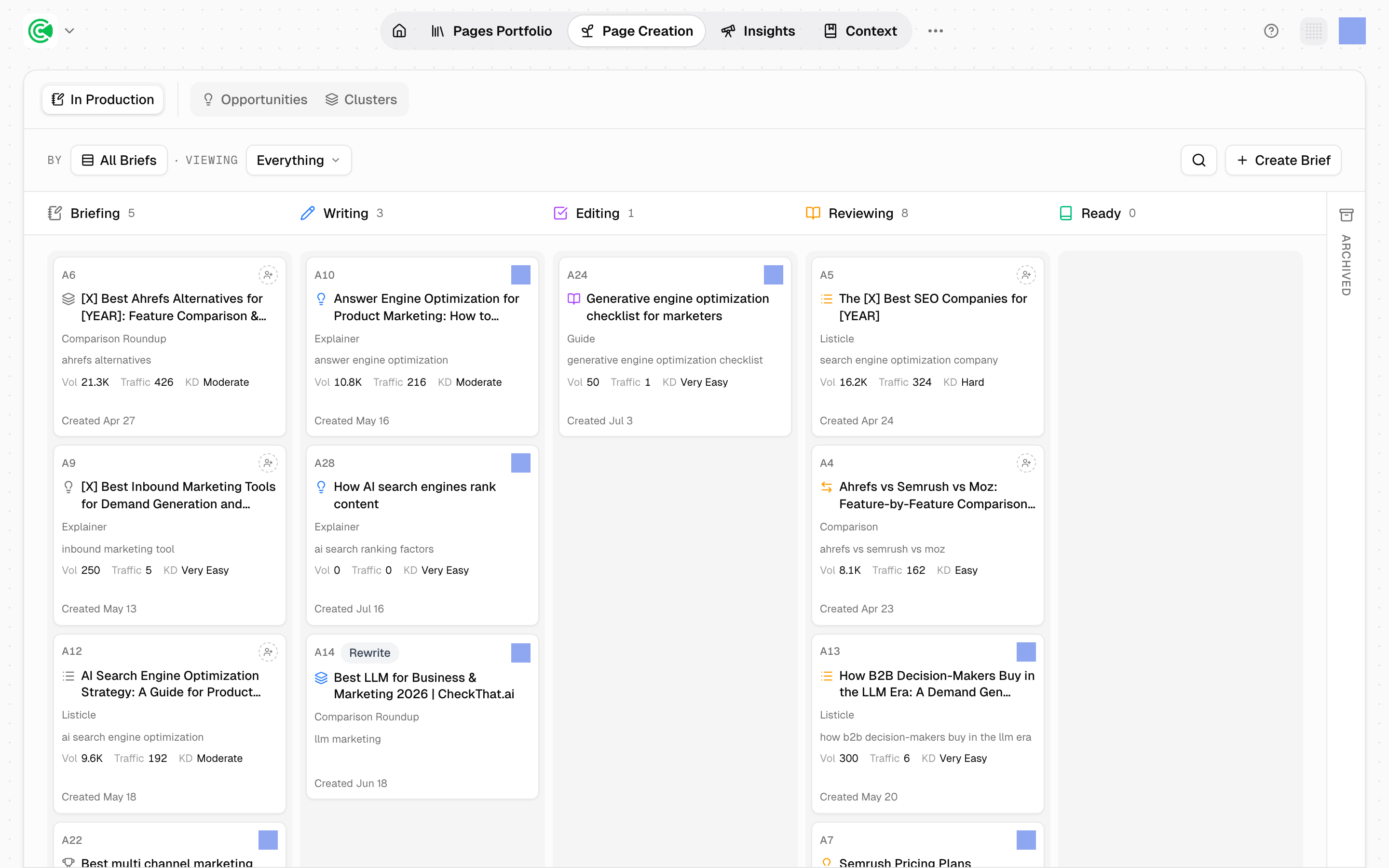Open AI Search Engine Optimization Strategy brief

pyautogui.click(x=171, y=684)
